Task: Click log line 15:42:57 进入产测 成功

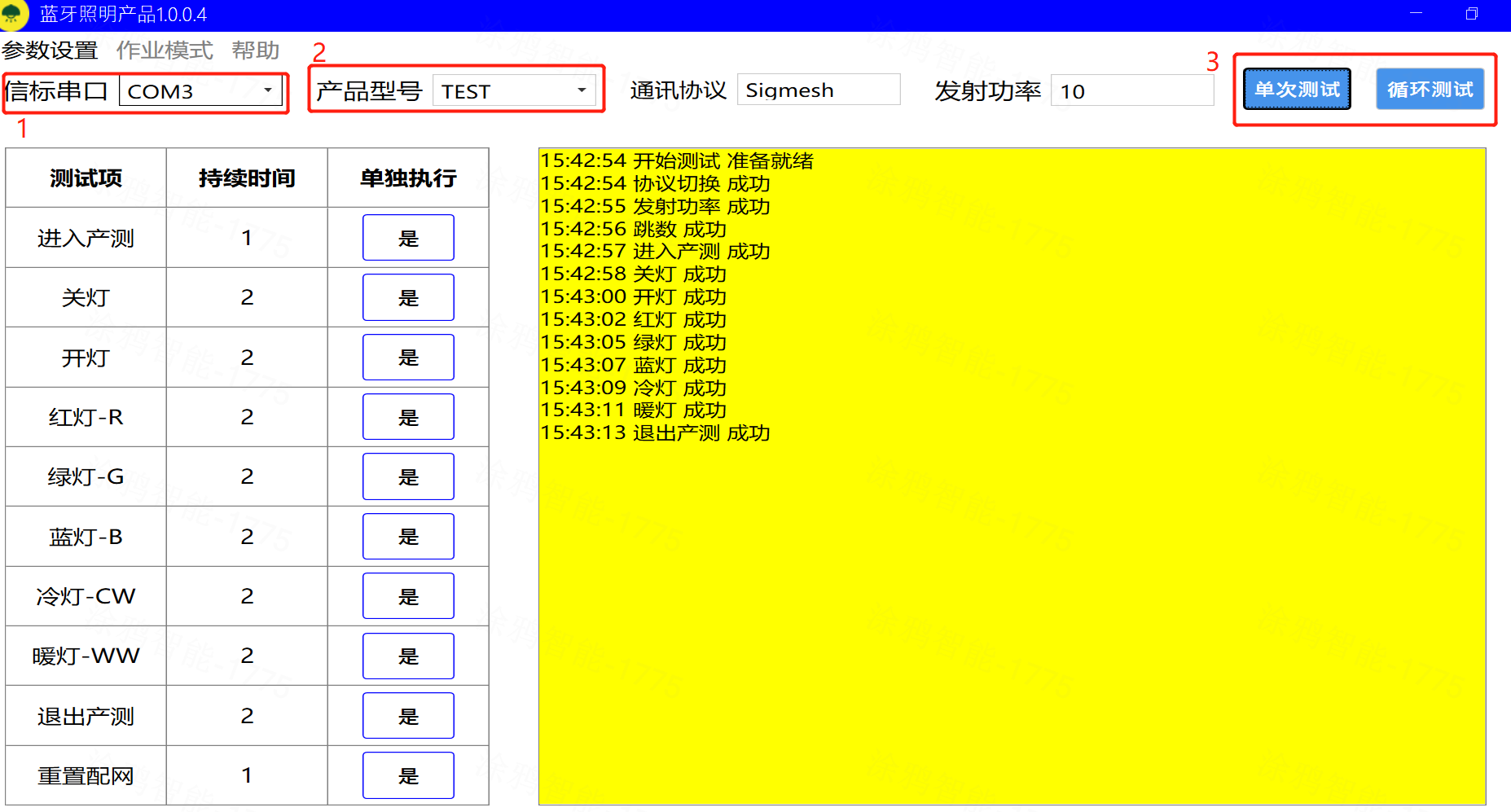Action: (655, 252)
